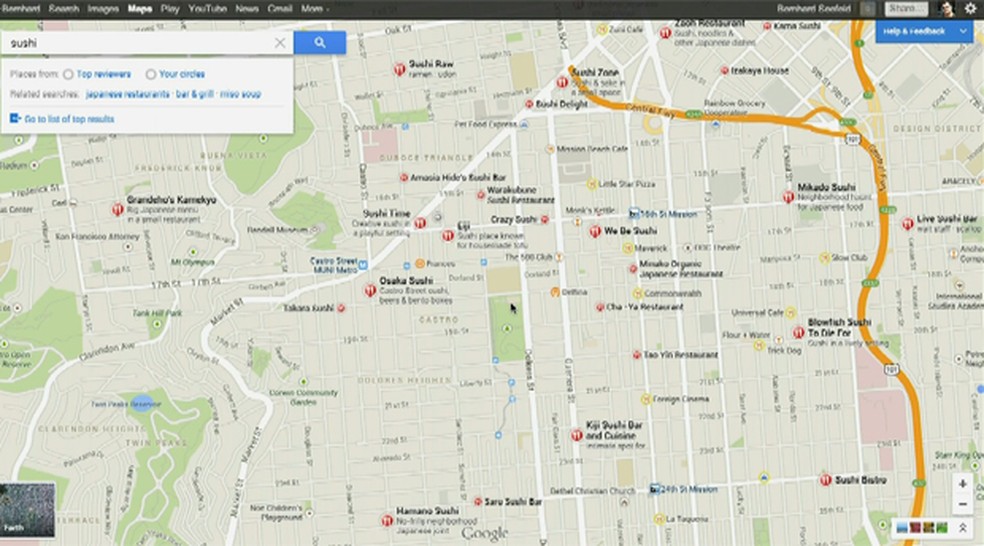Click the Sushi Zone restaurant pin
The width and height of the screenshot is (984, 546).
click(562, 82)
